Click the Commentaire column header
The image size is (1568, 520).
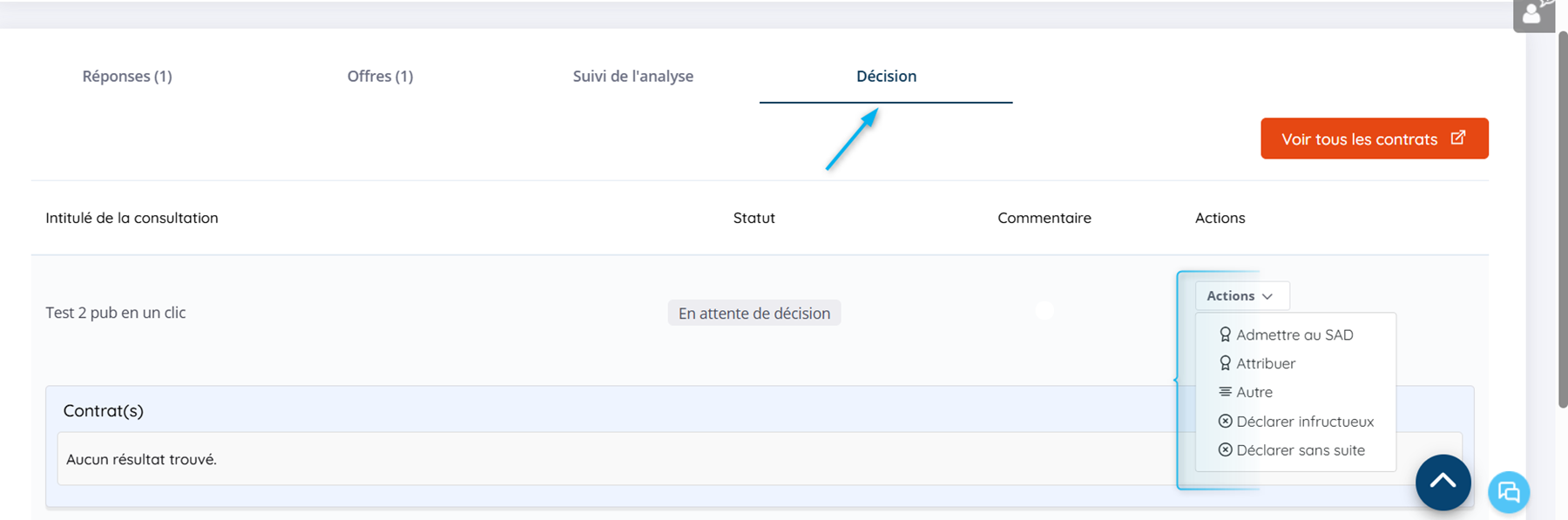click(1044, 218)
